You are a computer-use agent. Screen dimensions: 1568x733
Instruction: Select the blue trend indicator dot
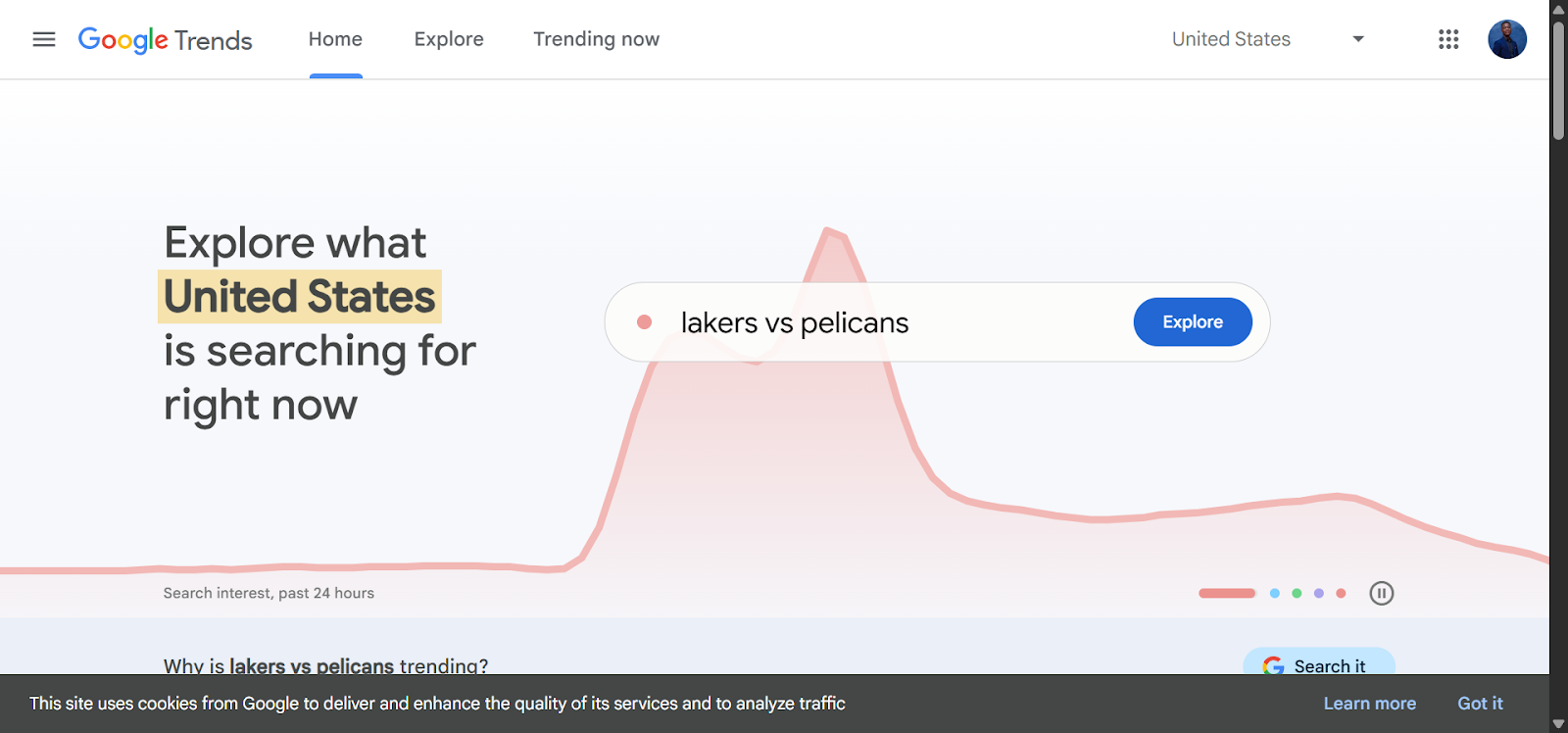click(x=1275, y=592)
